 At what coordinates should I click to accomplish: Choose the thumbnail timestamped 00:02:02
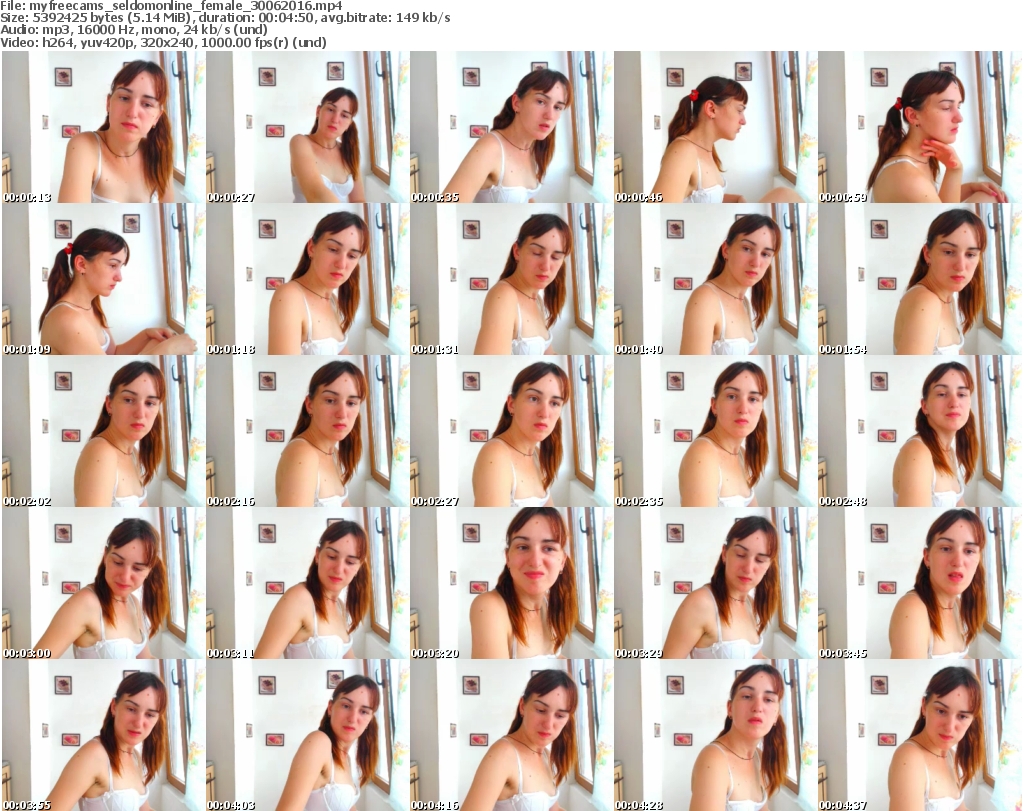[x=103, y=432]
